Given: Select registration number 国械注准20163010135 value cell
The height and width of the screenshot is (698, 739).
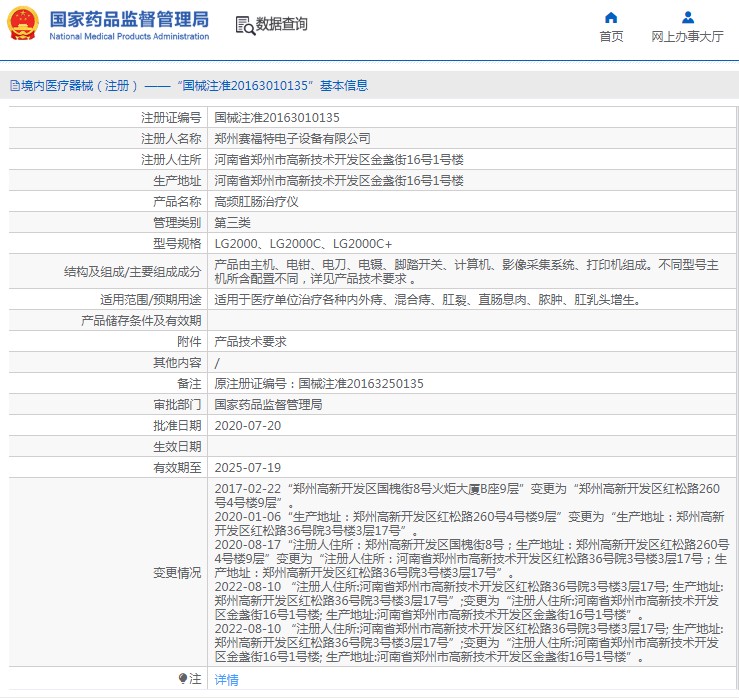Looking at the screenshot, I should pos(277,117).
